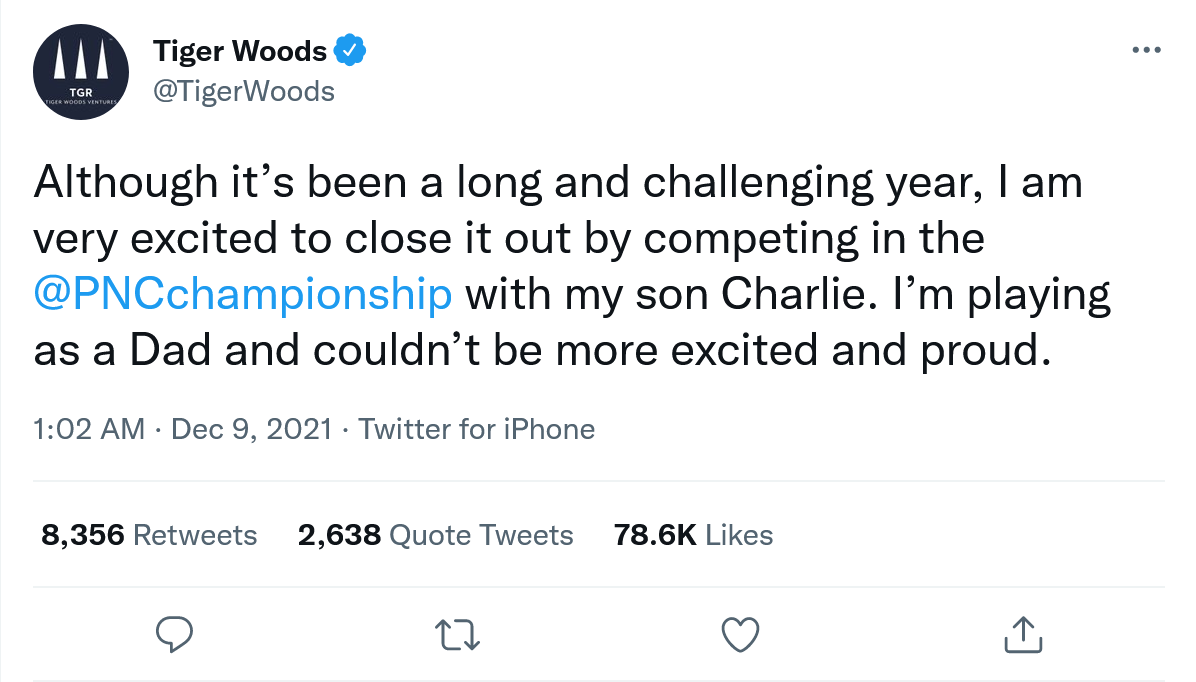Image resolution: width=1196 pixels, height=682 pixels.
Task: Click the @TigerWoods handle
Action: (243, 91)
